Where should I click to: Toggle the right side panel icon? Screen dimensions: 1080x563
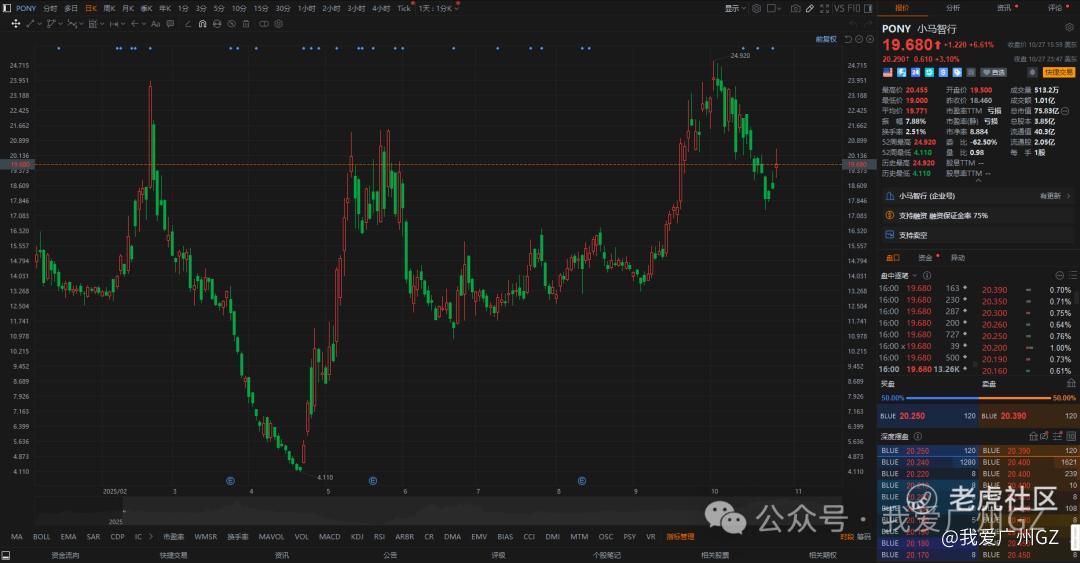(x=868, y=8)
